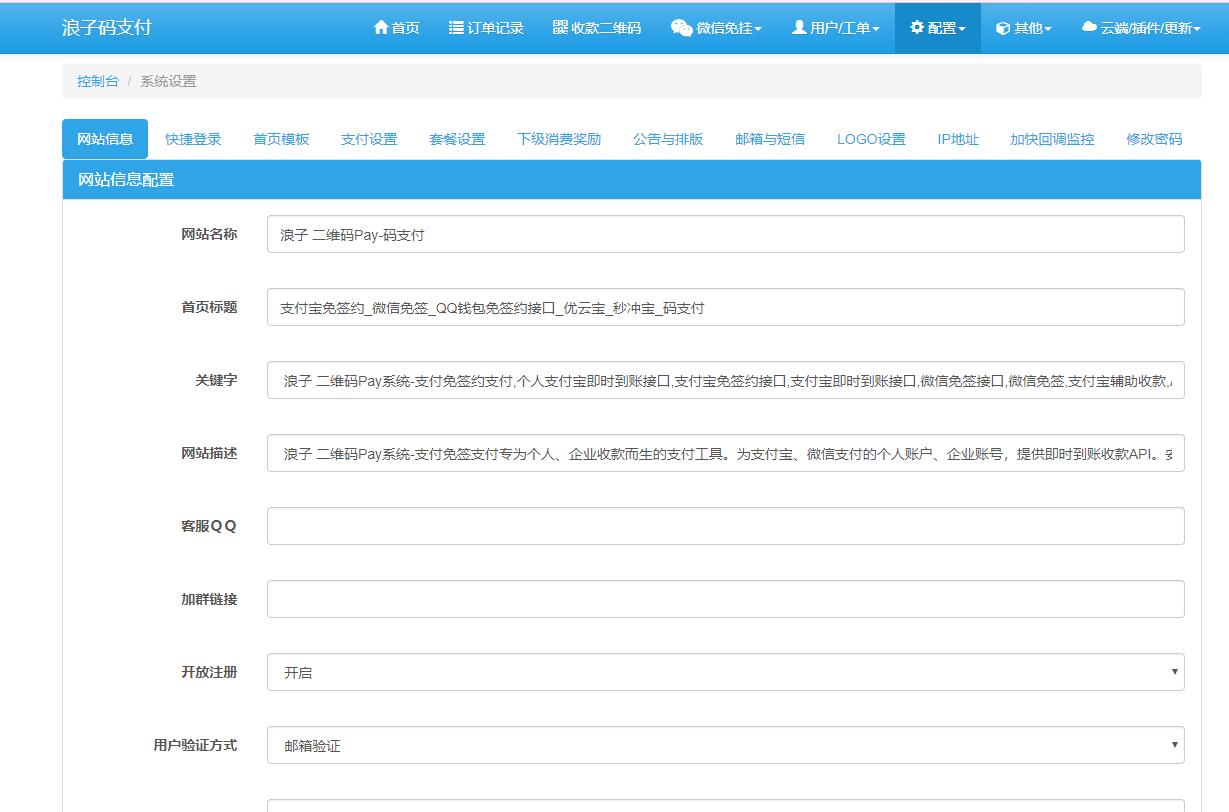Switch to the 加快回调监控 tab

click(x=1052, y=139)
